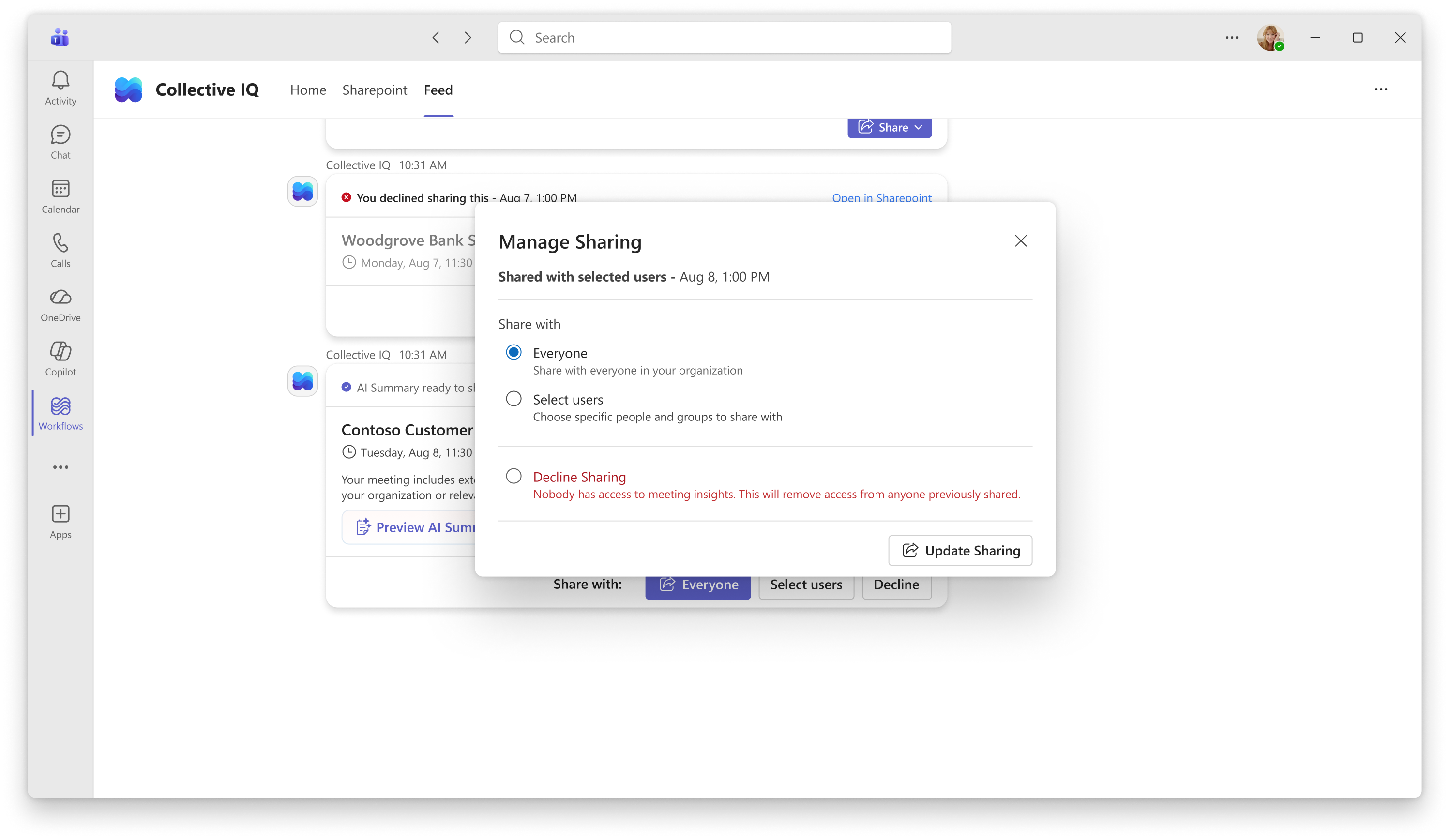Click the Collective IQ avatar beside Woodgrove message
Screen dimensions: 1450x840
(x=302, y=192)
